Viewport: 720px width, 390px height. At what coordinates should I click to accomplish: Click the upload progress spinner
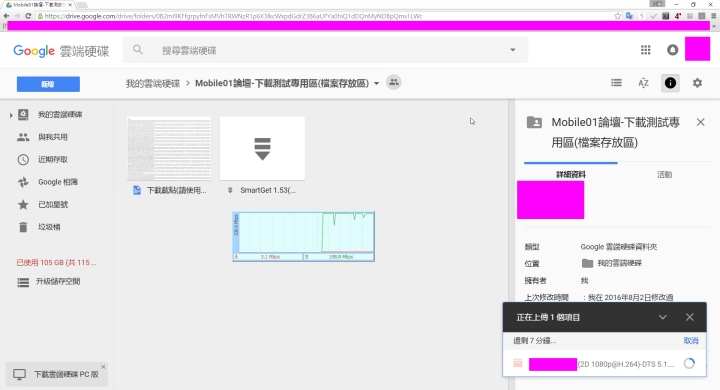[689, 363]
